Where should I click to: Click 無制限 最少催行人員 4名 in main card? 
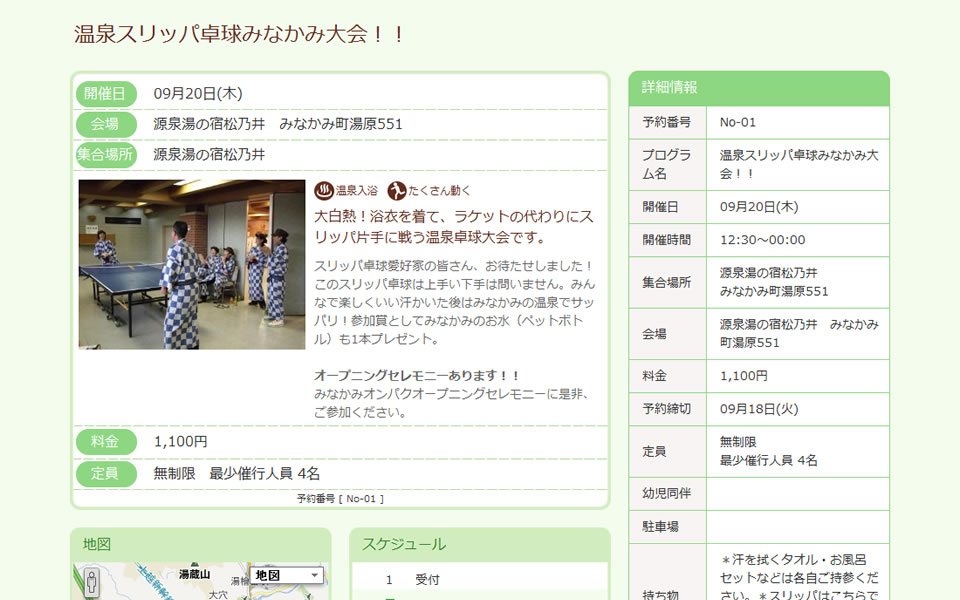tap(236, 473)
